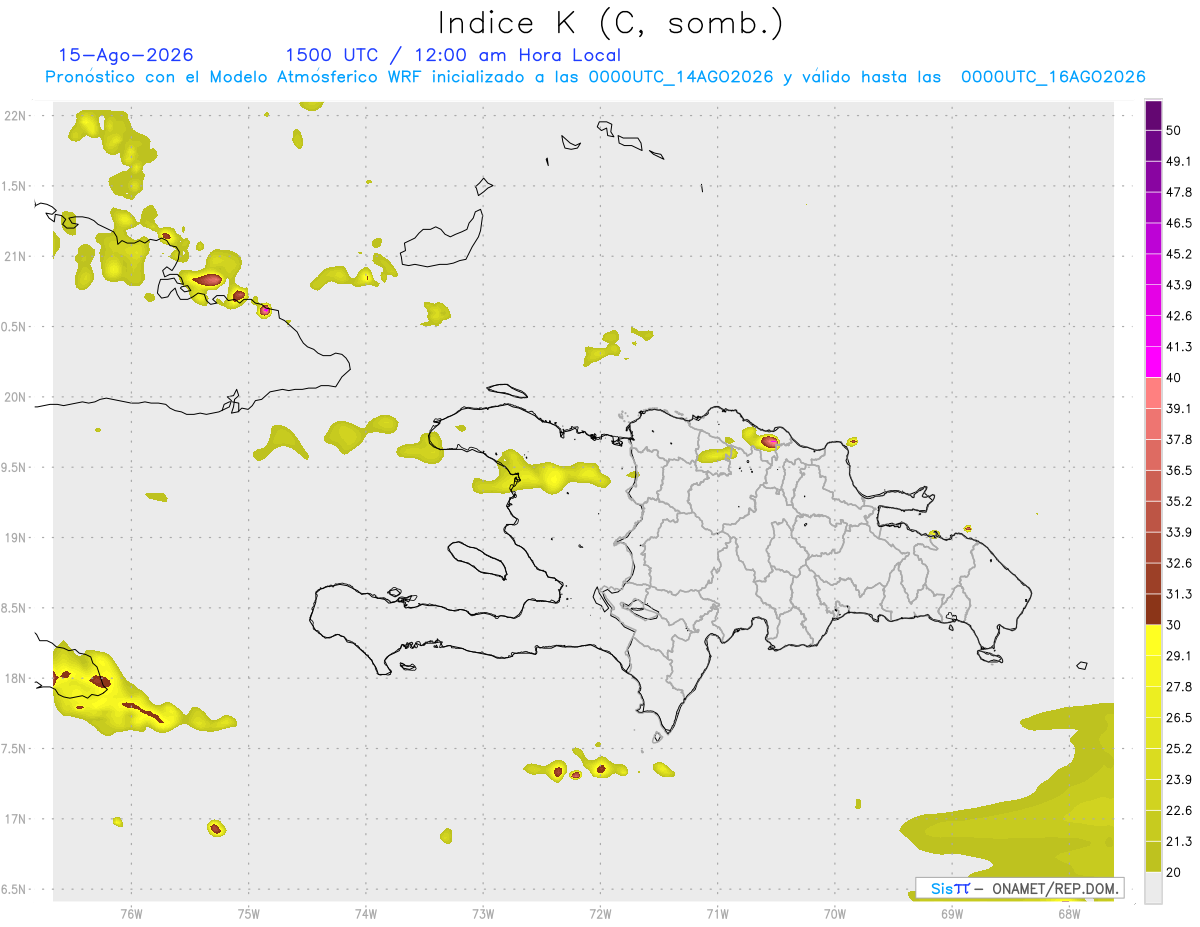Click the "1500 UTC / 12:00 am Hora Local" time text
The height and width of the screenshot is (927, 1200).
click(453, 55)
